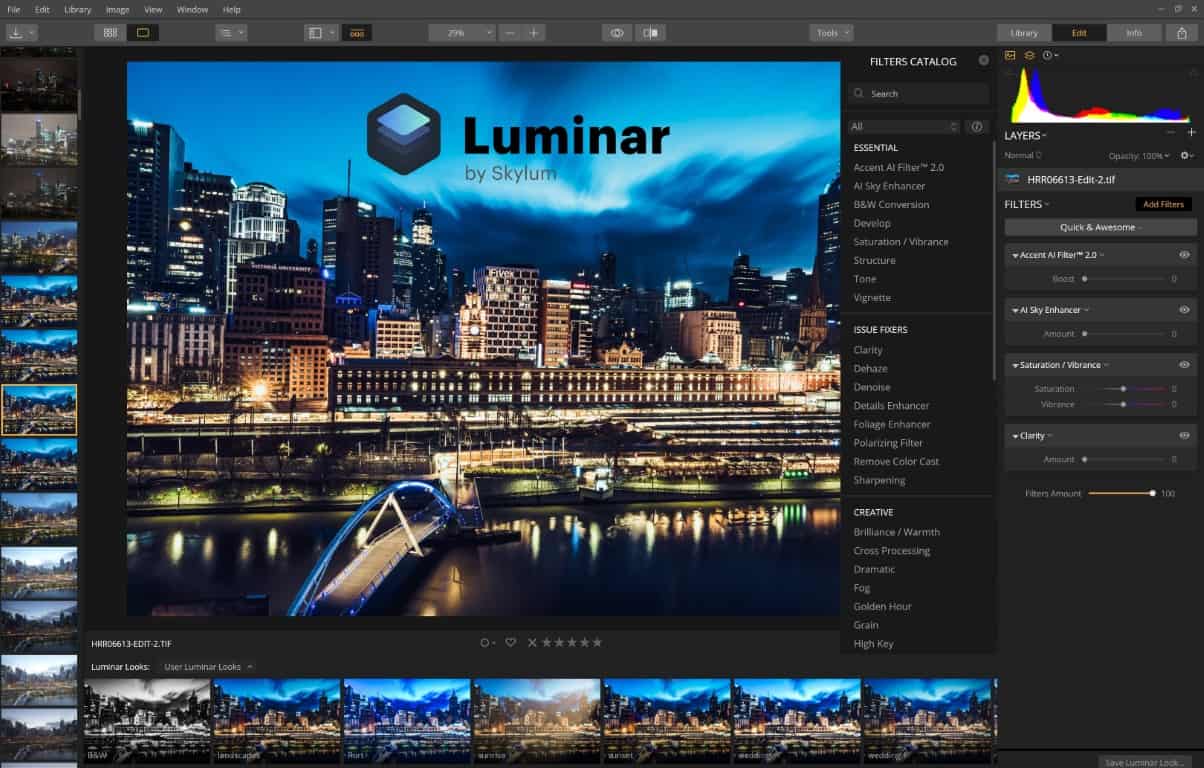Open the history clock icon
Screen dimensions: 1204x768
(1050, 55)
